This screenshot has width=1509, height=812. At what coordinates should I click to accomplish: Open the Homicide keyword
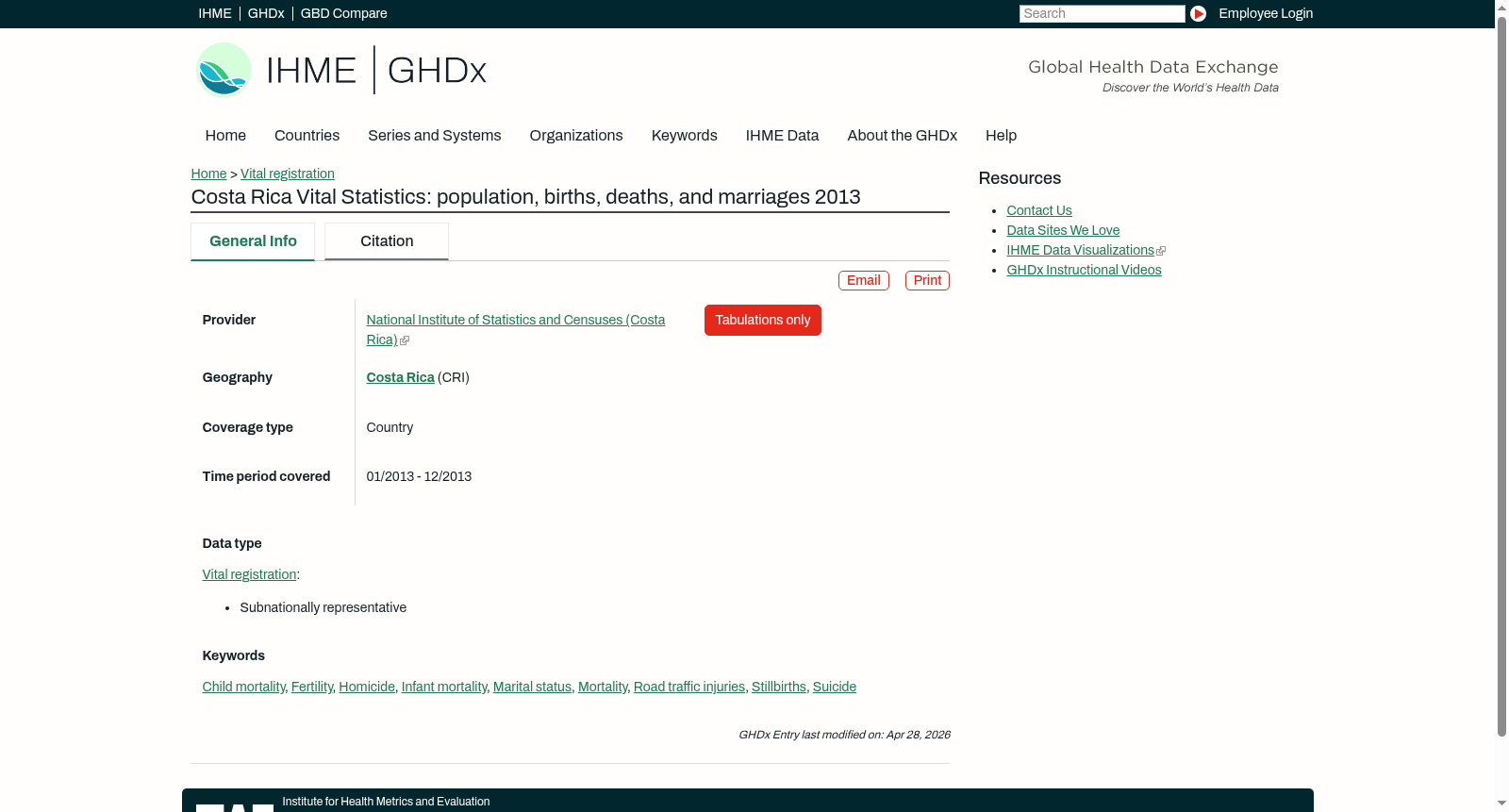point(367,687)
